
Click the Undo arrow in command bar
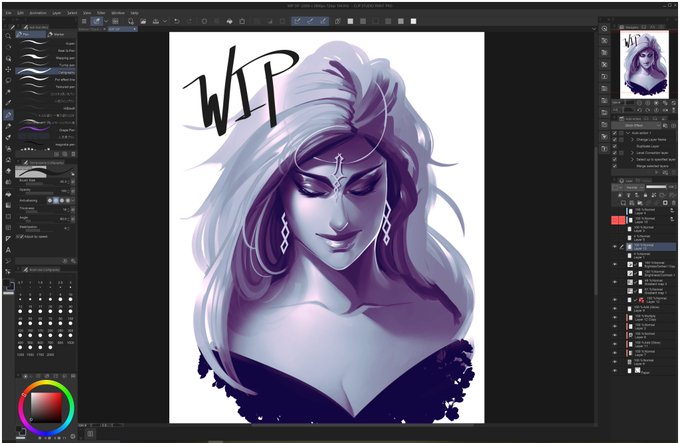[x=177, y=21]
